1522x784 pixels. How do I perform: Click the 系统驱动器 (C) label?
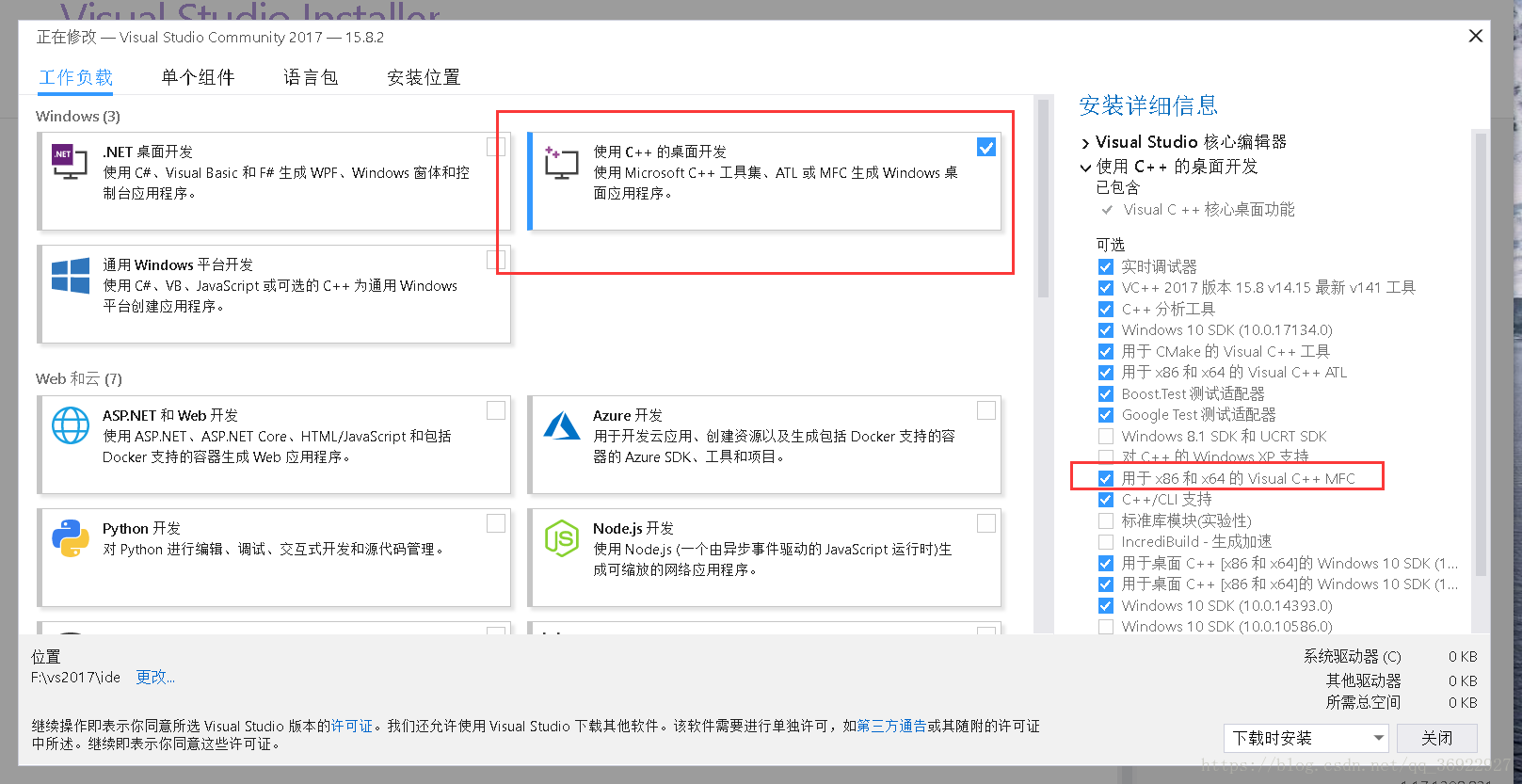(1353, 656)
